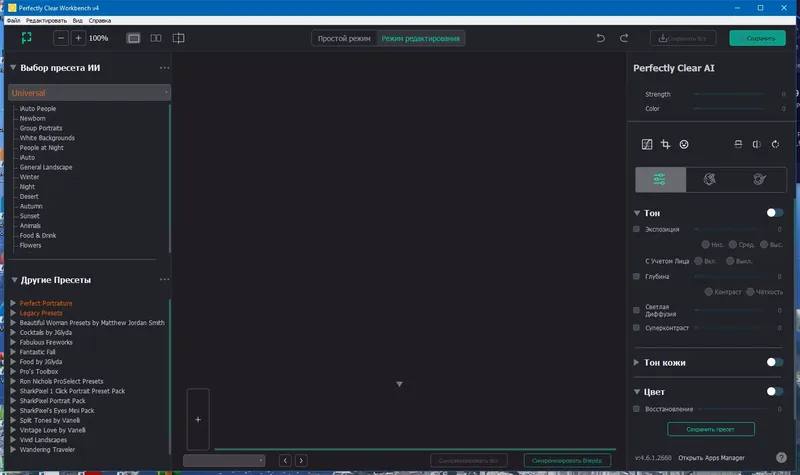Collapse the Выбор пресета ИИ section
This screenshot has width=800, height=475.
tap(13, 68)
